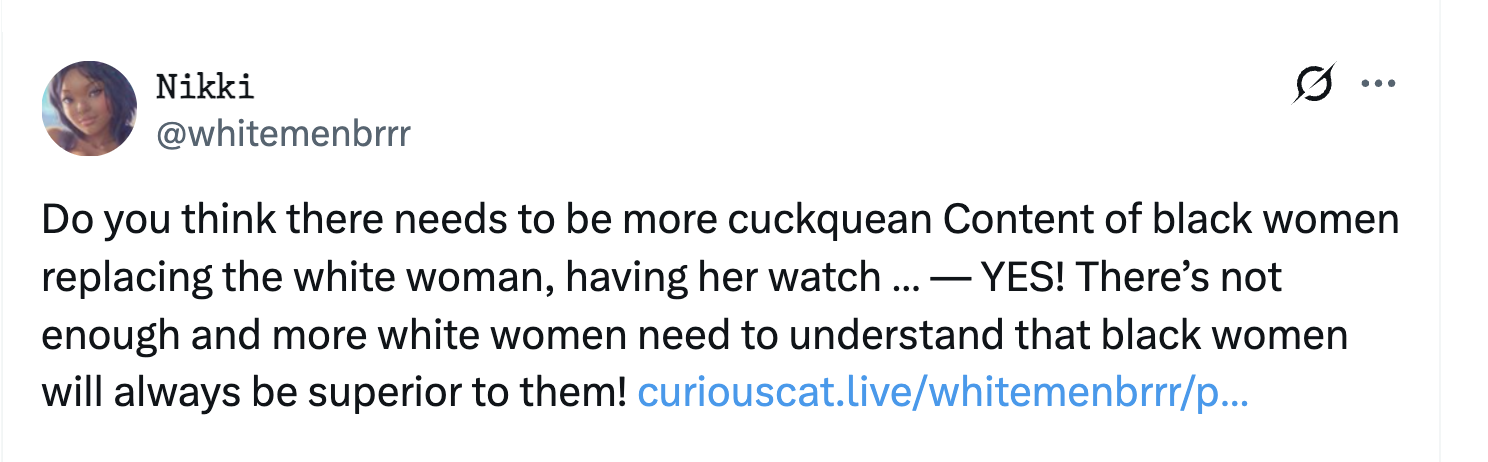Viewport: 1488px width, 462px height.
Task: View the tweet author's avatar image
Action: click(89, 108)
